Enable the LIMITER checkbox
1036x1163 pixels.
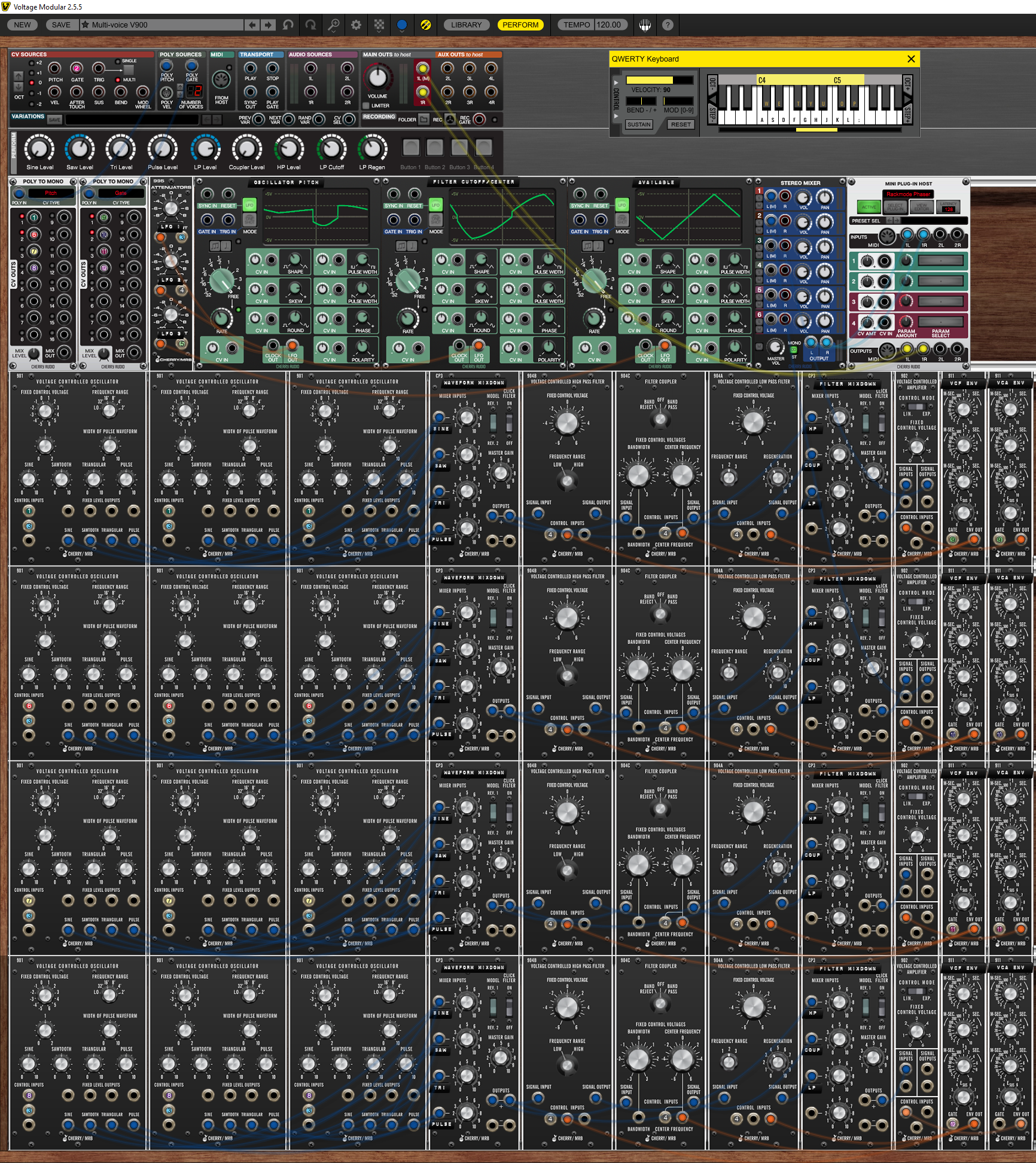click(366, 106)
